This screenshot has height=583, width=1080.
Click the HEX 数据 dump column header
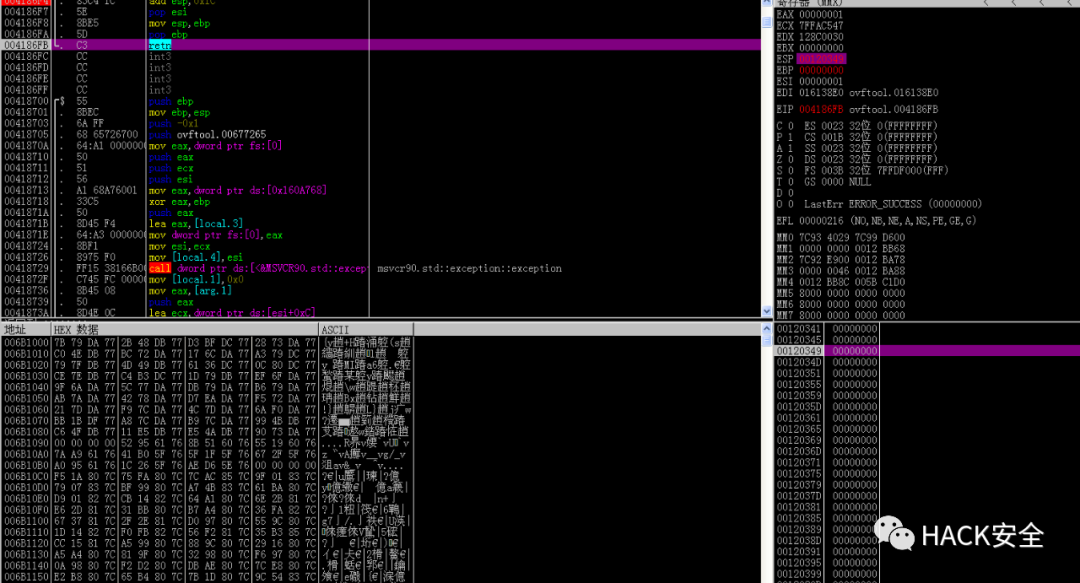185,329
